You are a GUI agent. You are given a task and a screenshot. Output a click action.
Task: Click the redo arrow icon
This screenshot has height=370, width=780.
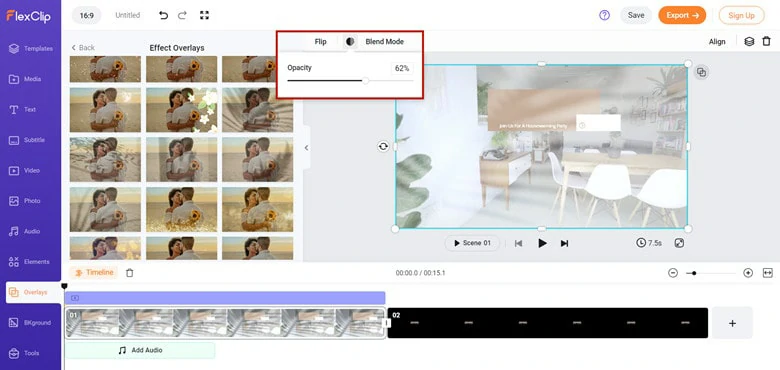(x=182, y=15)
